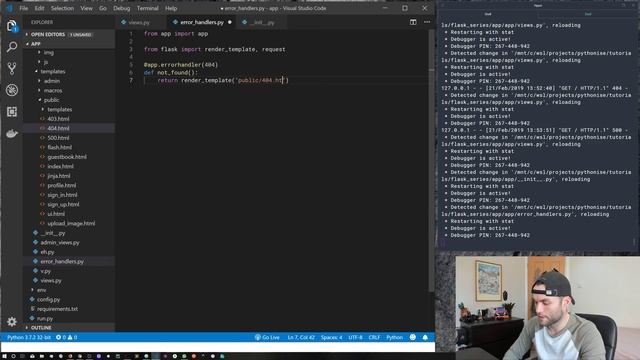Open the Debug view in activity bar
Viewport: 640px width, 360px height.
coord(12,90)
